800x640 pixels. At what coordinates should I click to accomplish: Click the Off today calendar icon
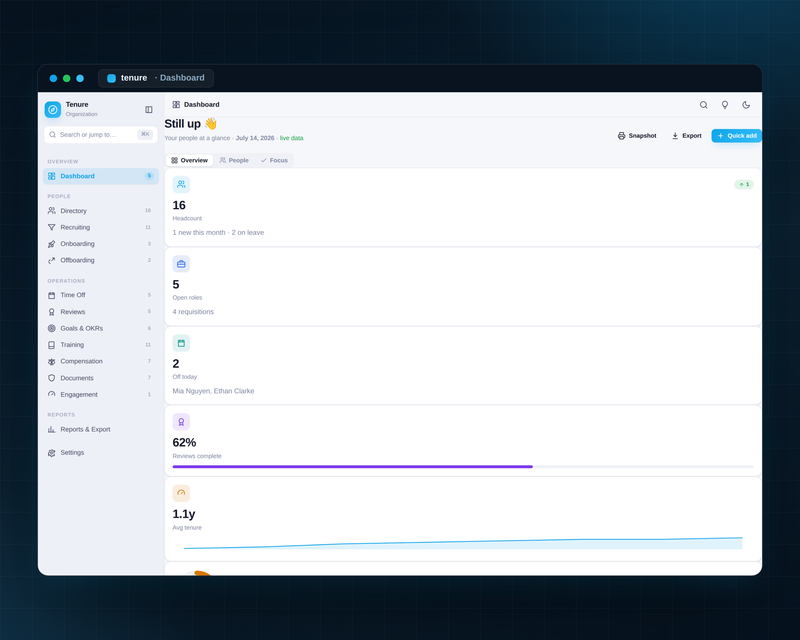pos(181,343)
